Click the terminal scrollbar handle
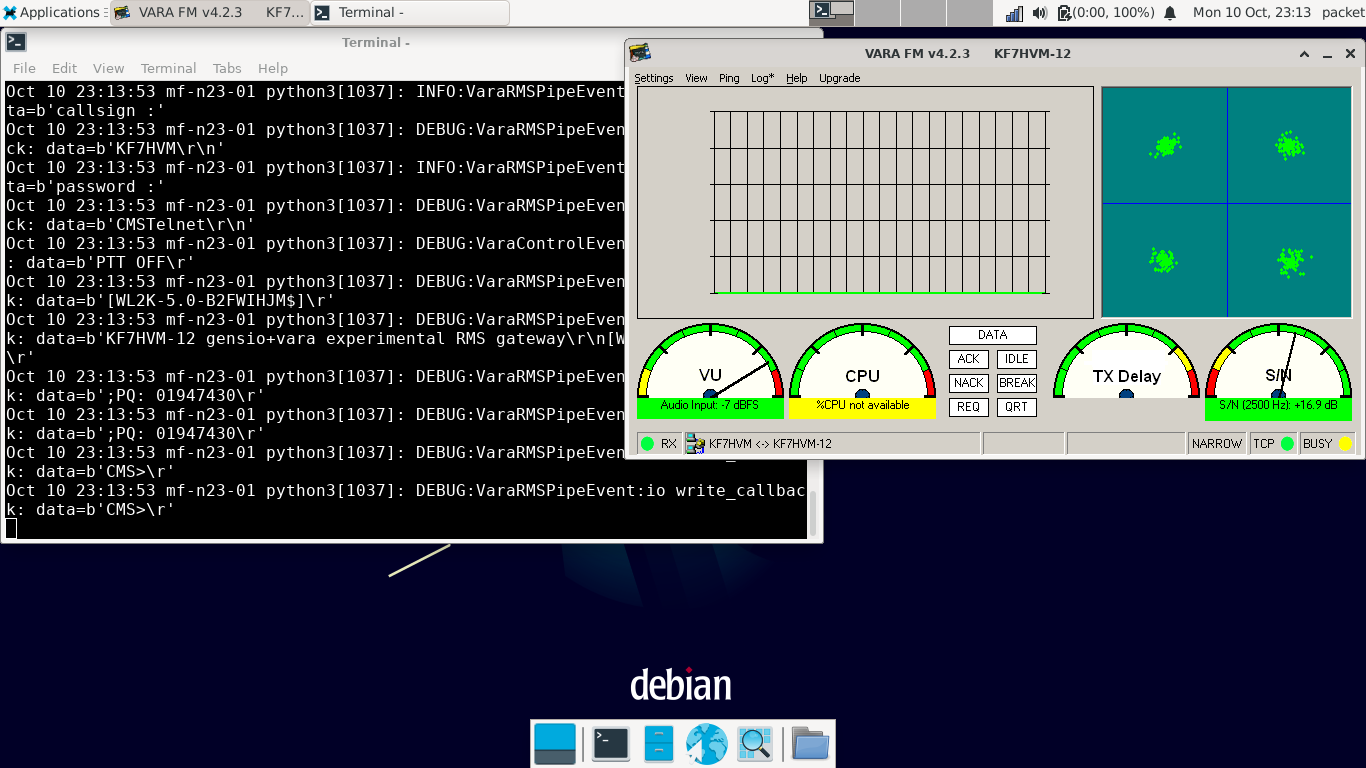The height and width of the screenshot is (768, 1366). [812, 514]
